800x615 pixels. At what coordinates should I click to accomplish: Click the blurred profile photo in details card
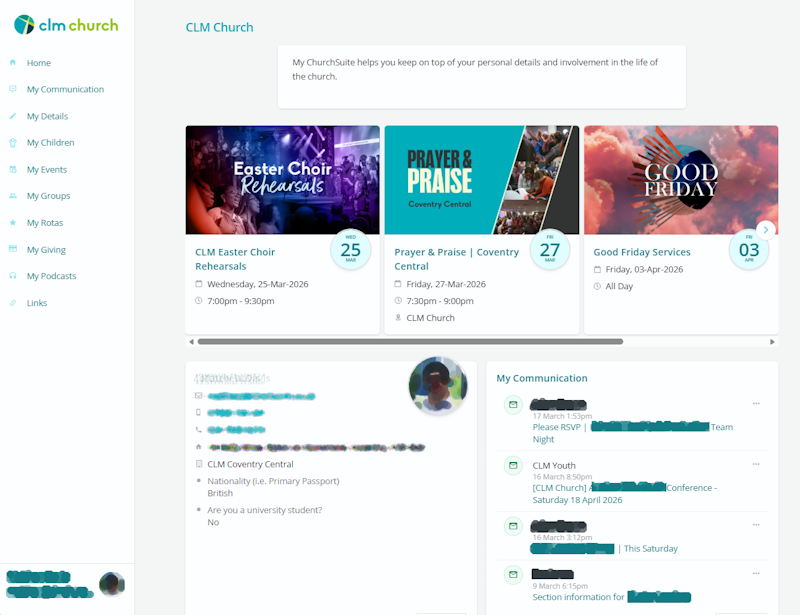coord(438,386)
